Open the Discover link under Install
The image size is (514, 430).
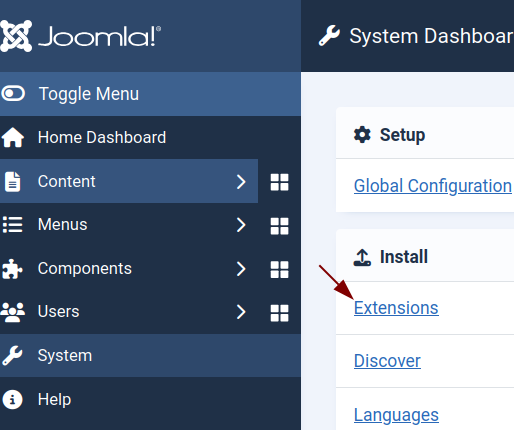coord(387,361)
